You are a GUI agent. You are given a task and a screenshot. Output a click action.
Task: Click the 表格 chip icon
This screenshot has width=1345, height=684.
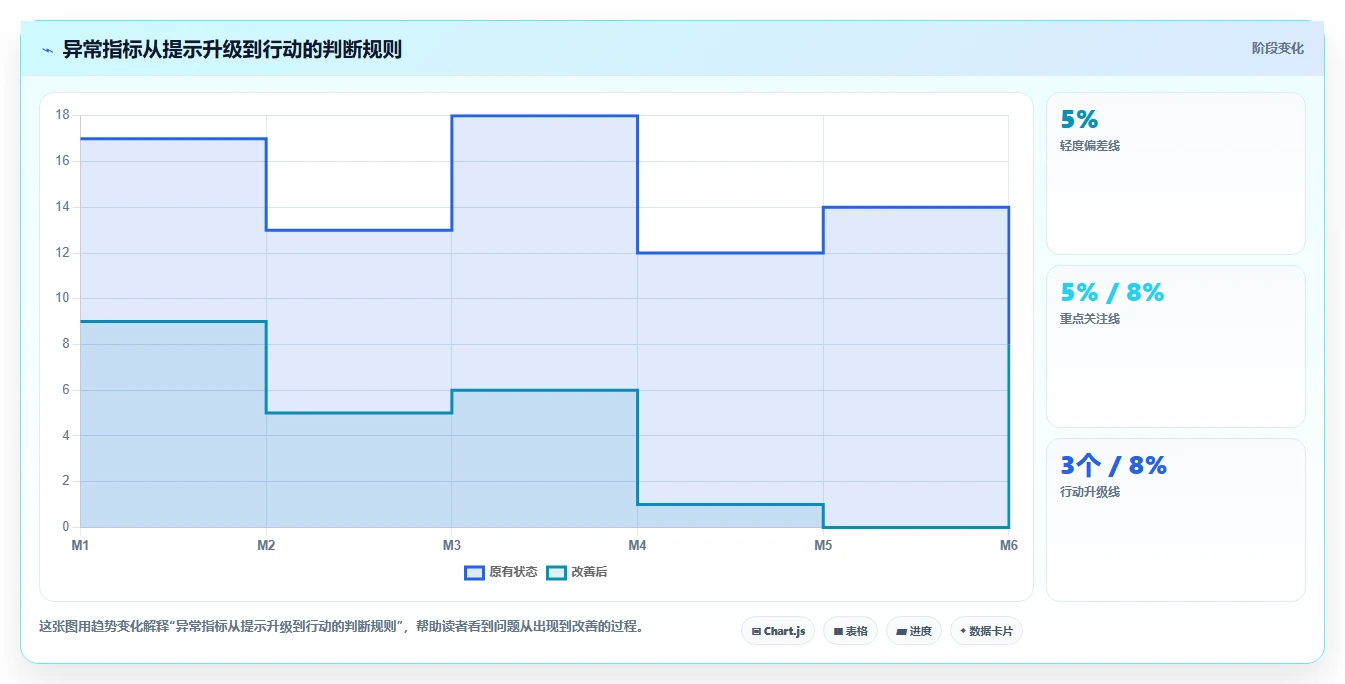click(838, 632)
